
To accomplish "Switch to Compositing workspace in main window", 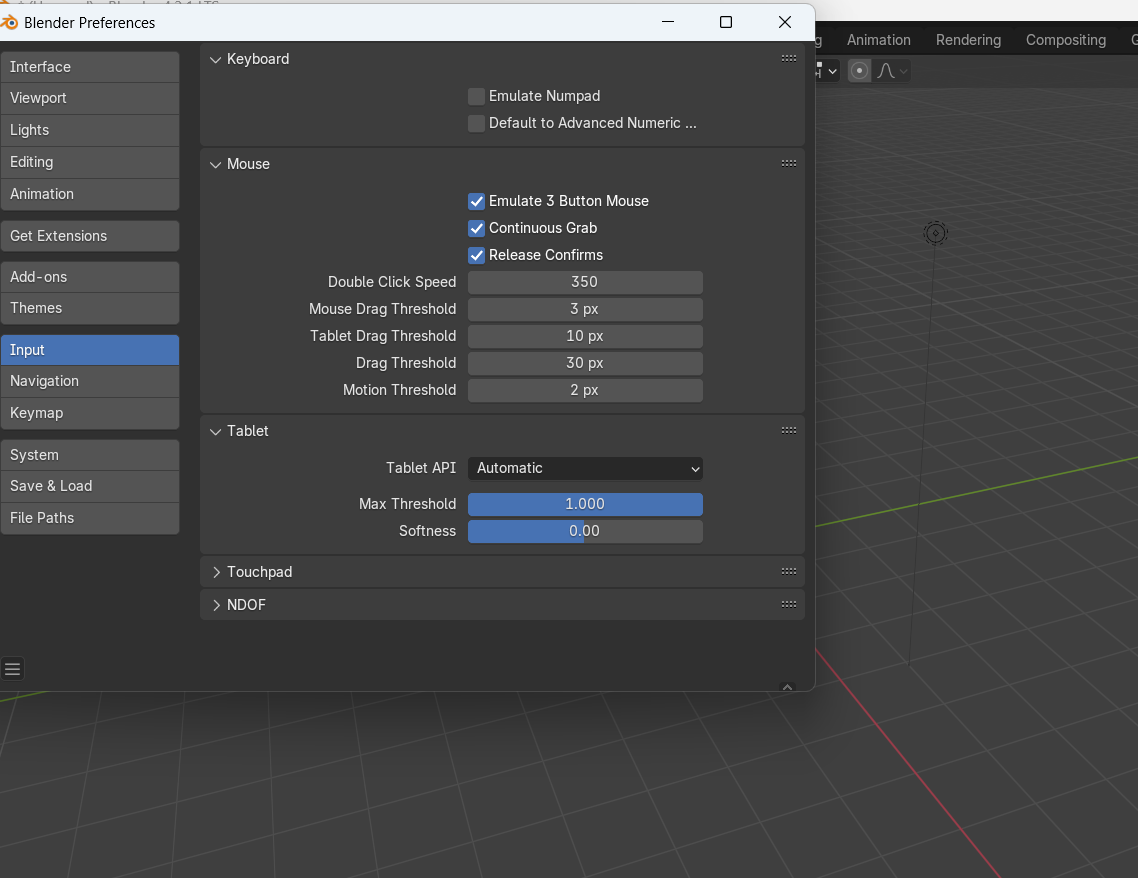I will [x=1065, y=40].
